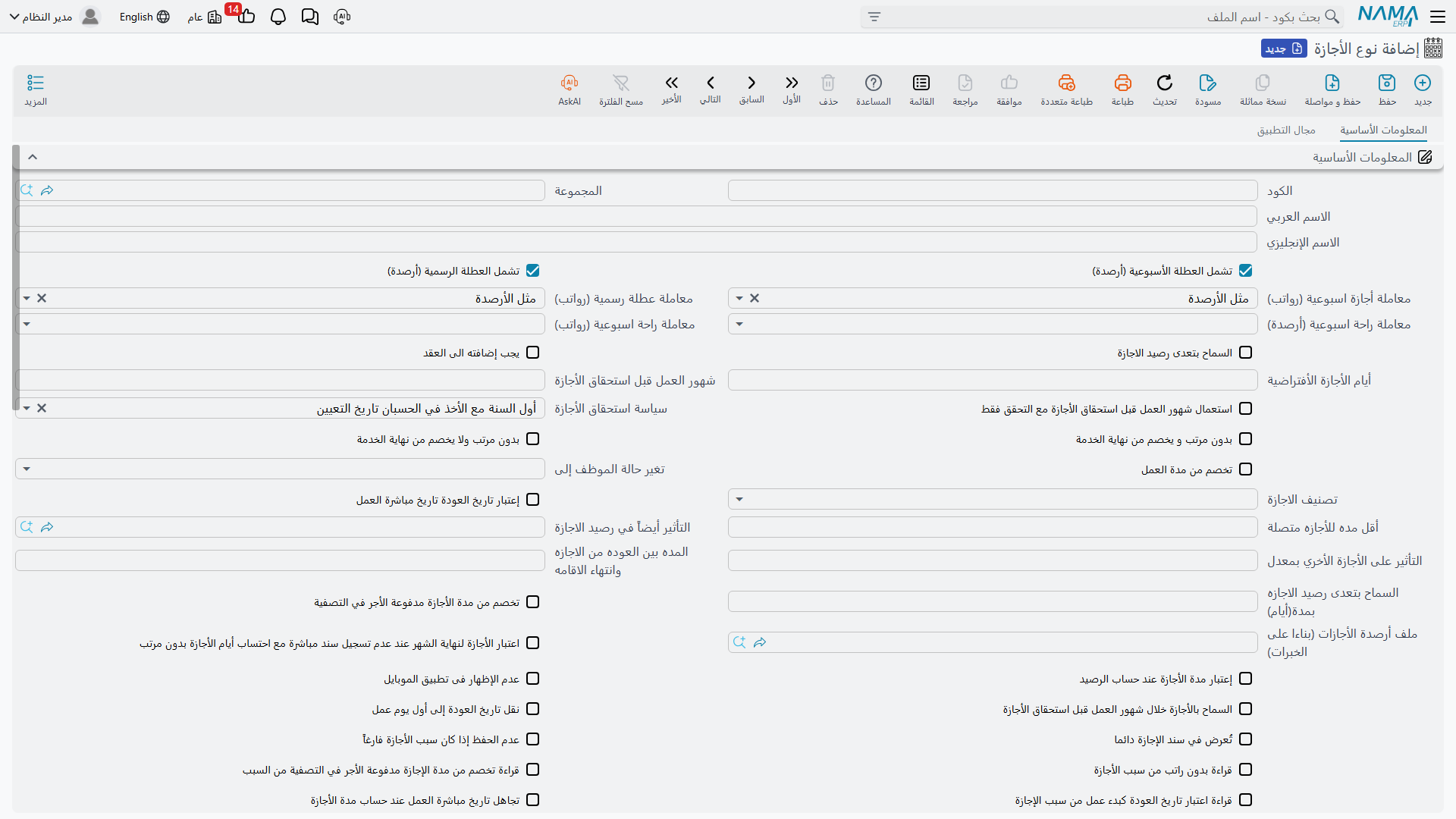Click the طباعة (Print) icon
Image resolution: width=1456 pixels, height=819 pixels.
point(1122,83)
